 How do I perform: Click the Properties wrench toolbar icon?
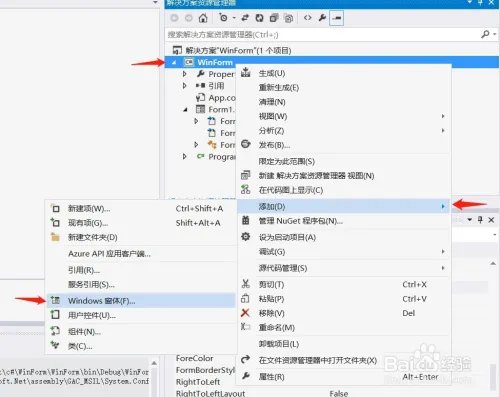click(x=322, y=18)
